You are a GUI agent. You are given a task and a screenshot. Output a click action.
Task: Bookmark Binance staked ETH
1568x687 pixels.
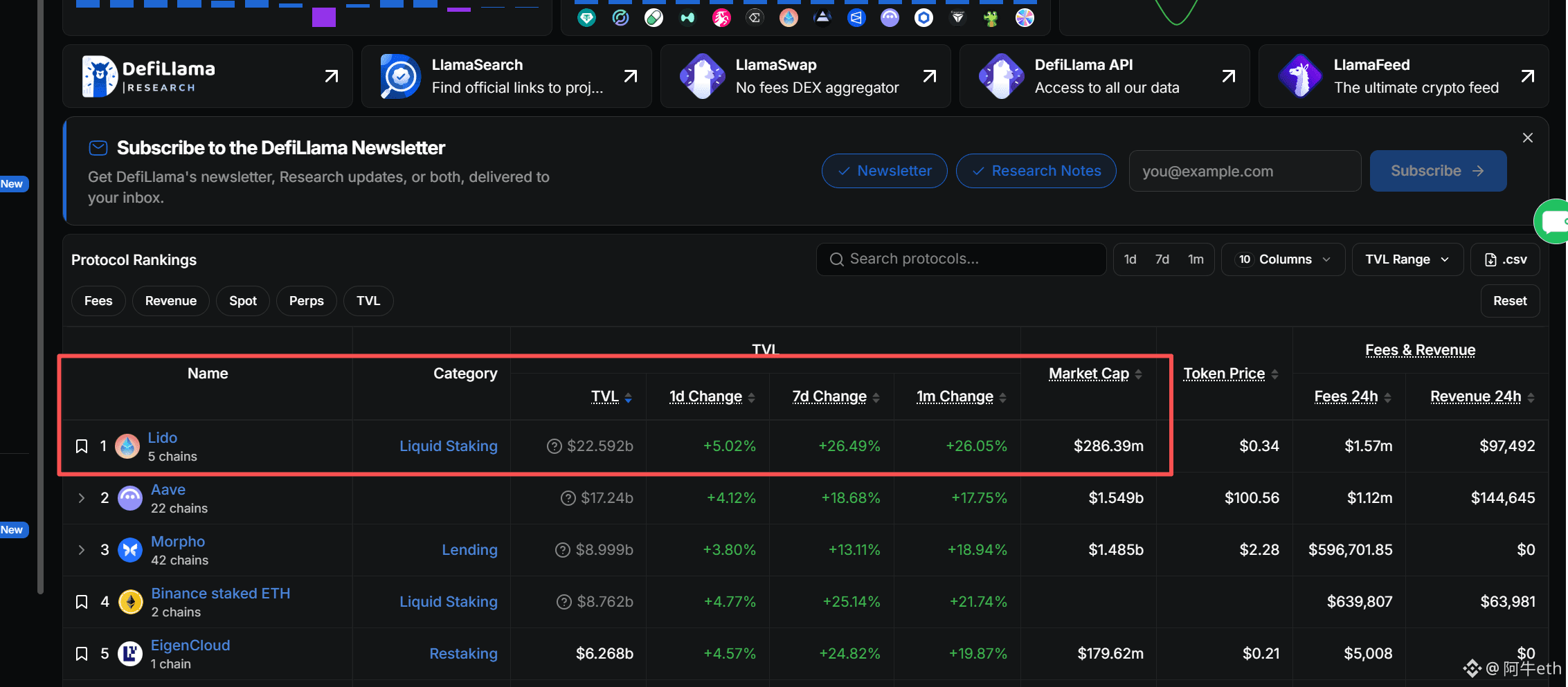pyautogui.click(x=82, y=602)
